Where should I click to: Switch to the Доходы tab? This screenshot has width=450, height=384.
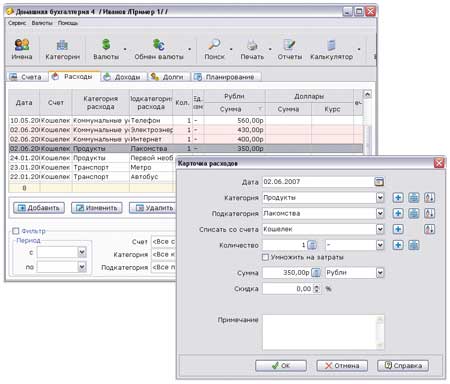(x=123, y=77)
